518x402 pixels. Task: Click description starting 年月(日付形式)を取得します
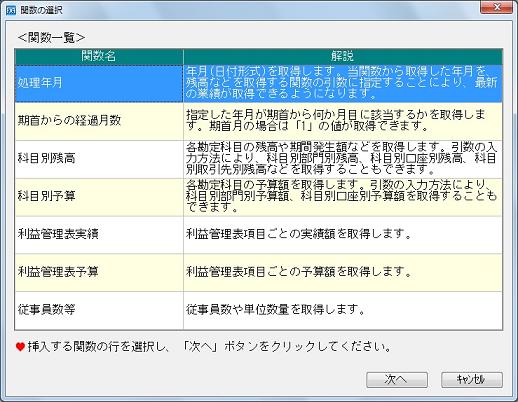(x=342, y=83)
